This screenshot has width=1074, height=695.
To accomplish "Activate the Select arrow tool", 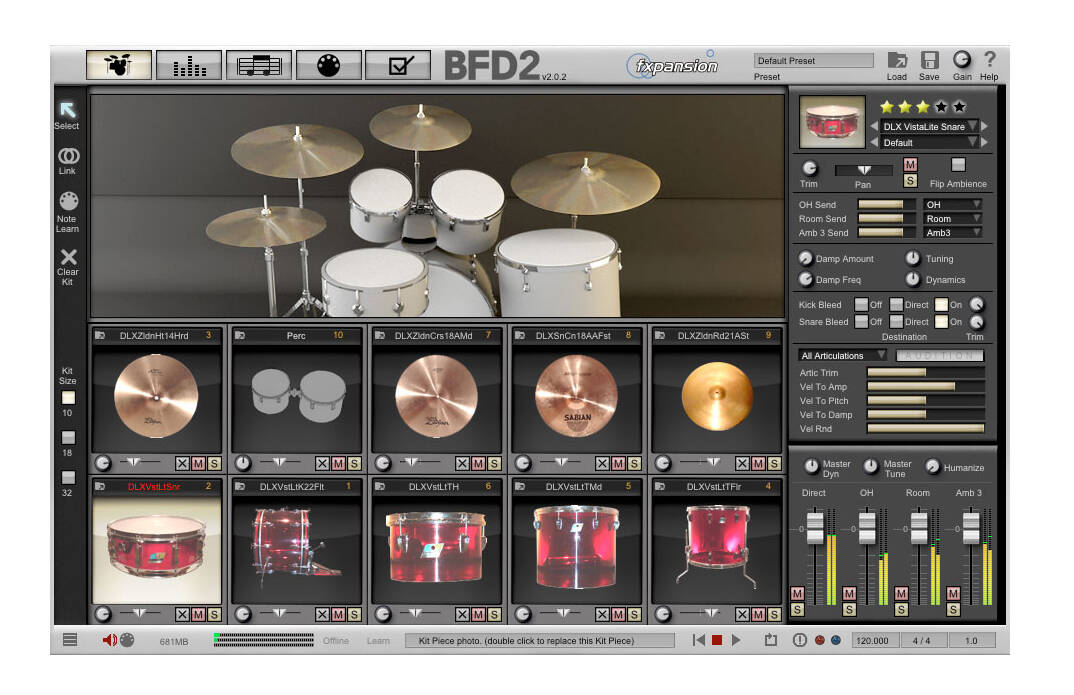I will pos(67,110).
